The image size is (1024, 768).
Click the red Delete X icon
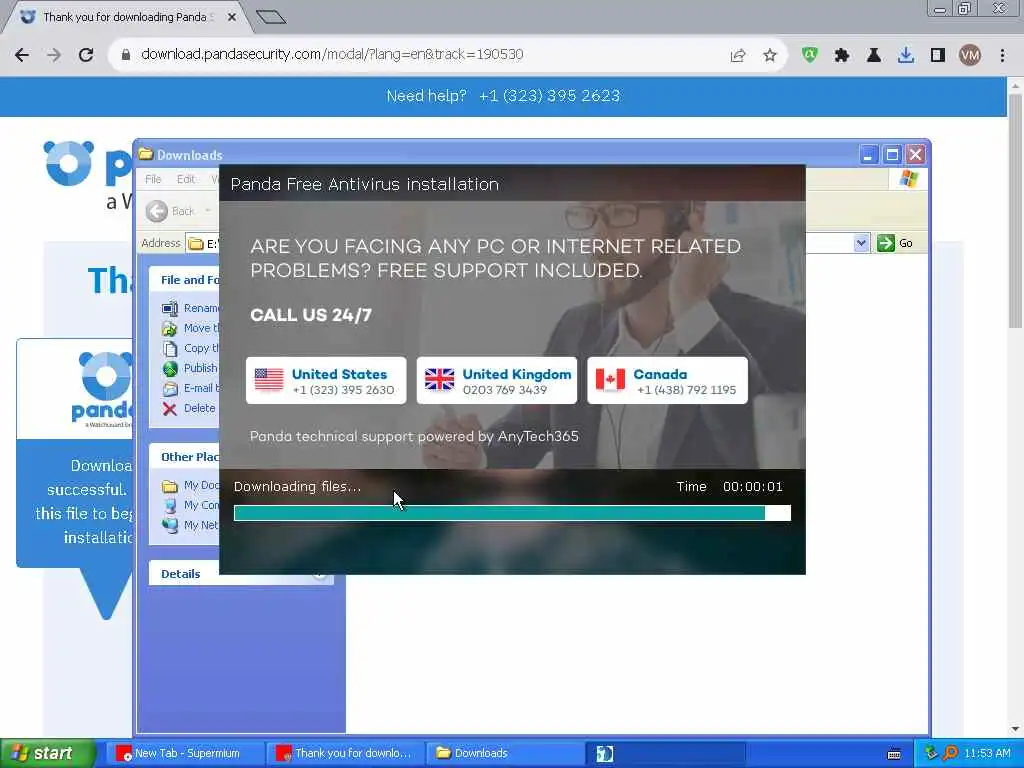tap(170, 409)
